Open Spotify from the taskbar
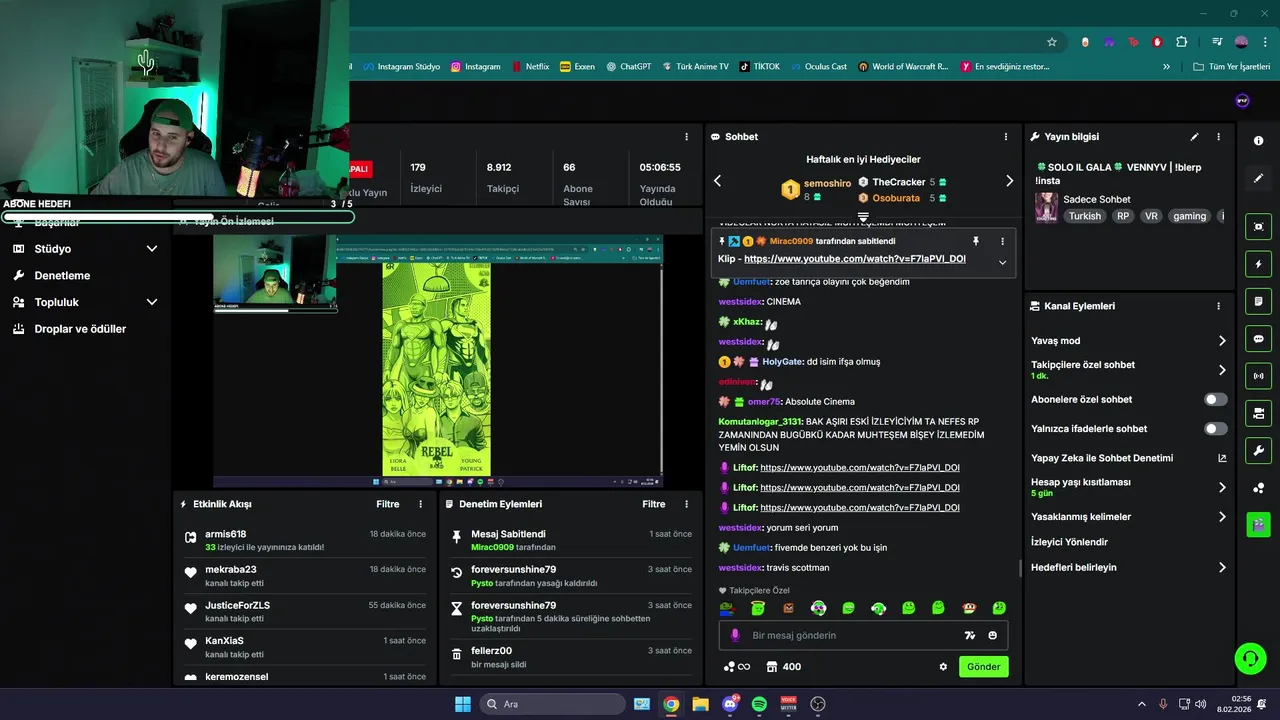This screenshot has height=720, width=1280. (x=759, y=704)
